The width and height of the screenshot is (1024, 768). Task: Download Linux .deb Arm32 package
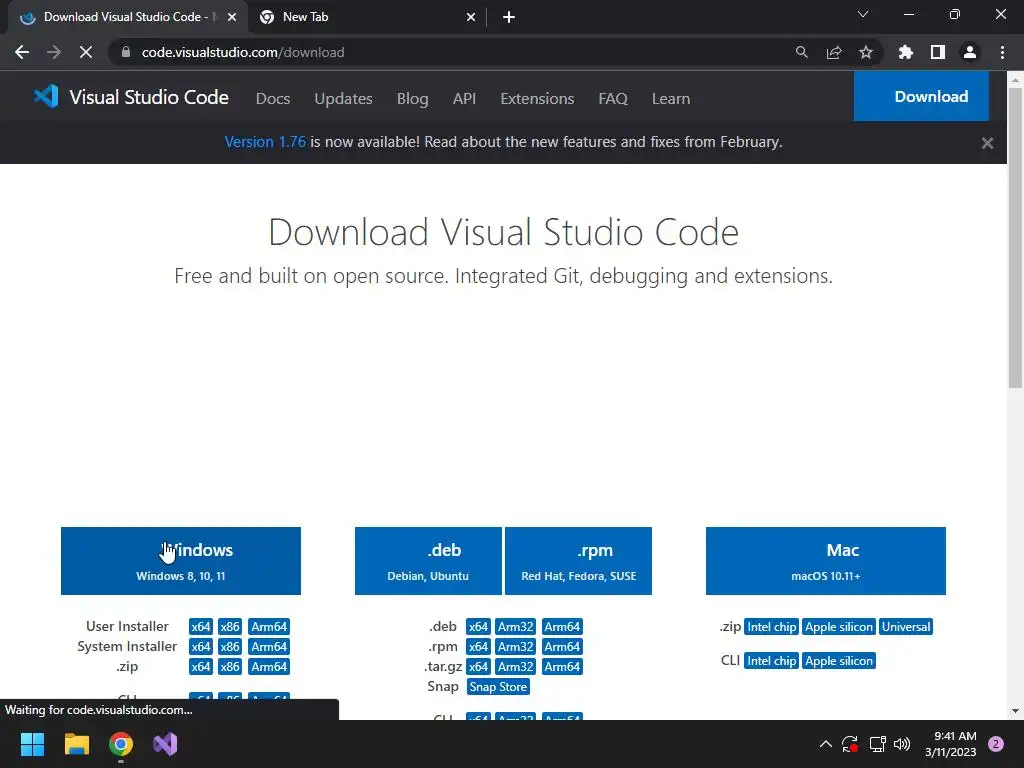(516, 627)
